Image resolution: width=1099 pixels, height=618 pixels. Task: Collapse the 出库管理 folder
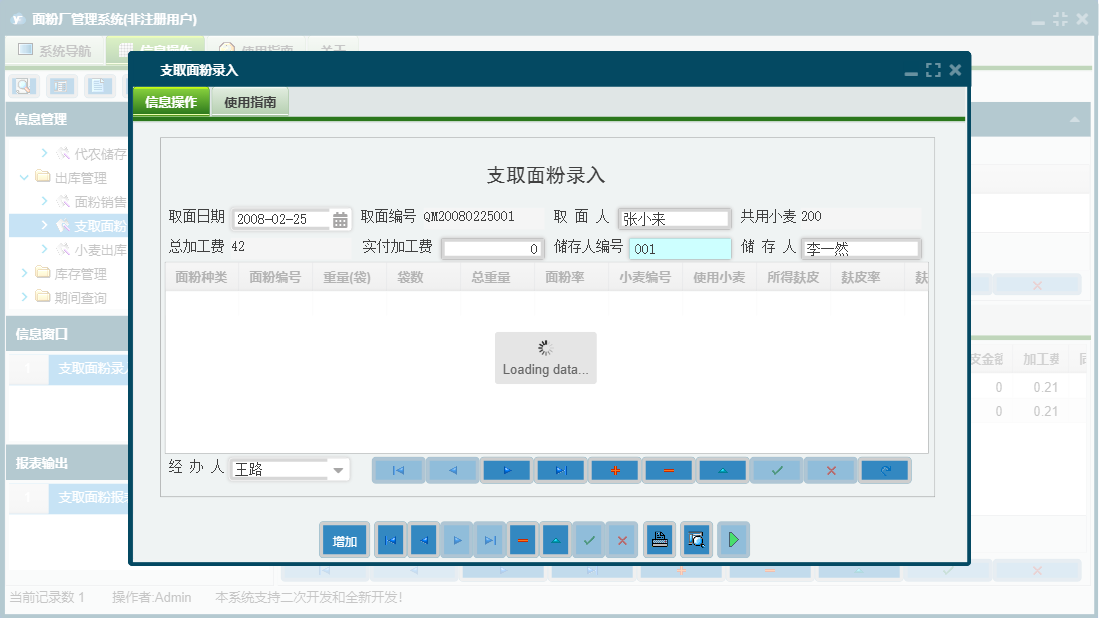tap(22, 177)
